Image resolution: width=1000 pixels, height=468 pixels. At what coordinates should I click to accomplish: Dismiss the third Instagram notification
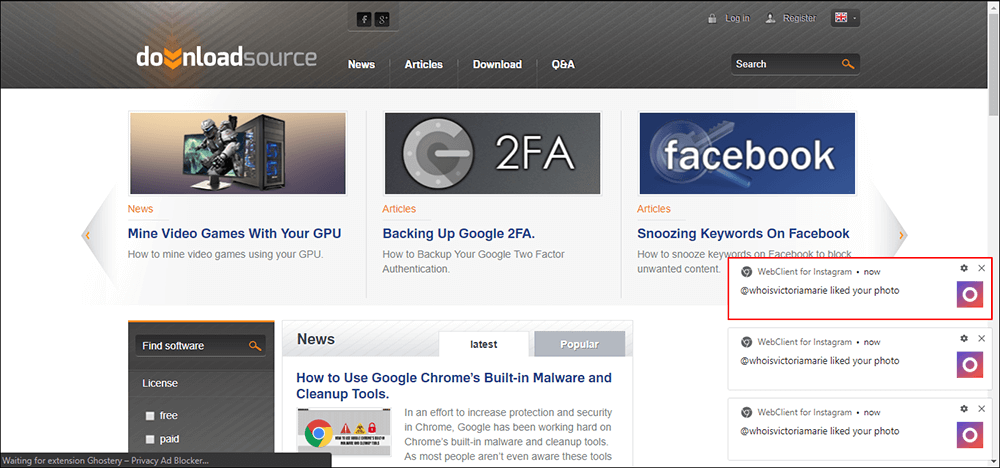click(982, 409)
